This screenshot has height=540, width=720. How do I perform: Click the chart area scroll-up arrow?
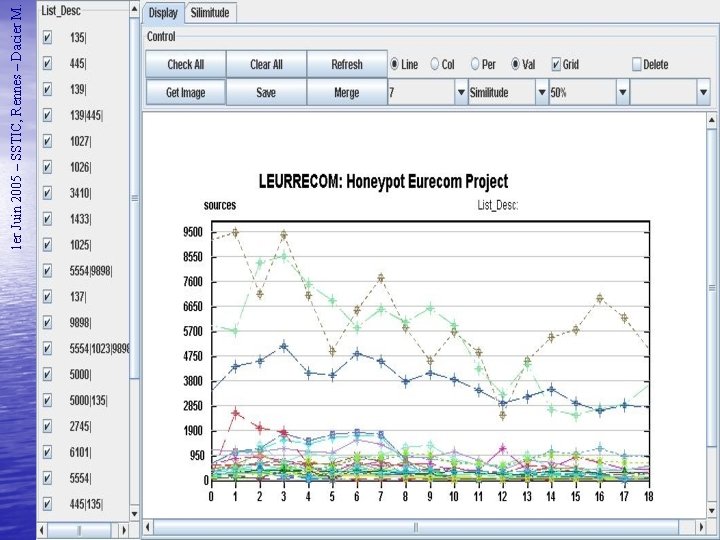(711, 120)
